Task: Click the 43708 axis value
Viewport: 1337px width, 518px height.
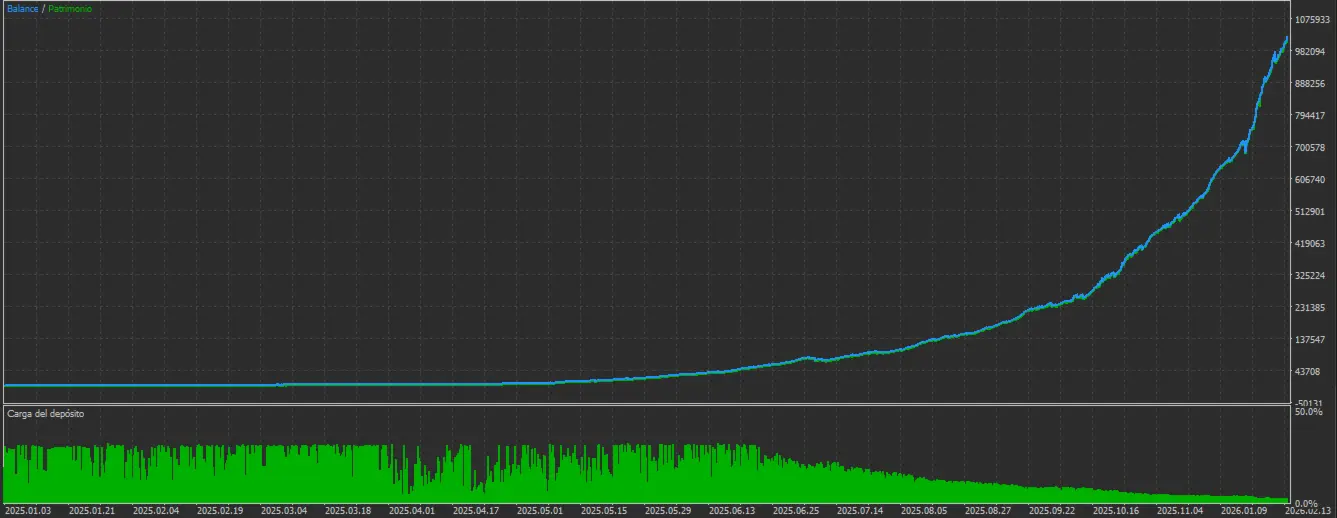Action: coord(1309,372)
